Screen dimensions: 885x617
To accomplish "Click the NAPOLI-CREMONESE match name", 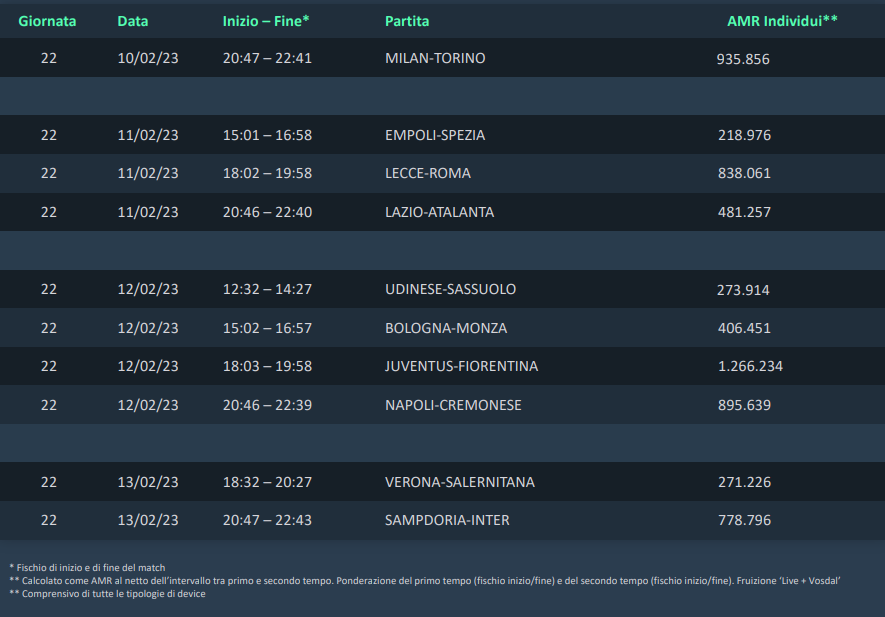I will 453,405.
